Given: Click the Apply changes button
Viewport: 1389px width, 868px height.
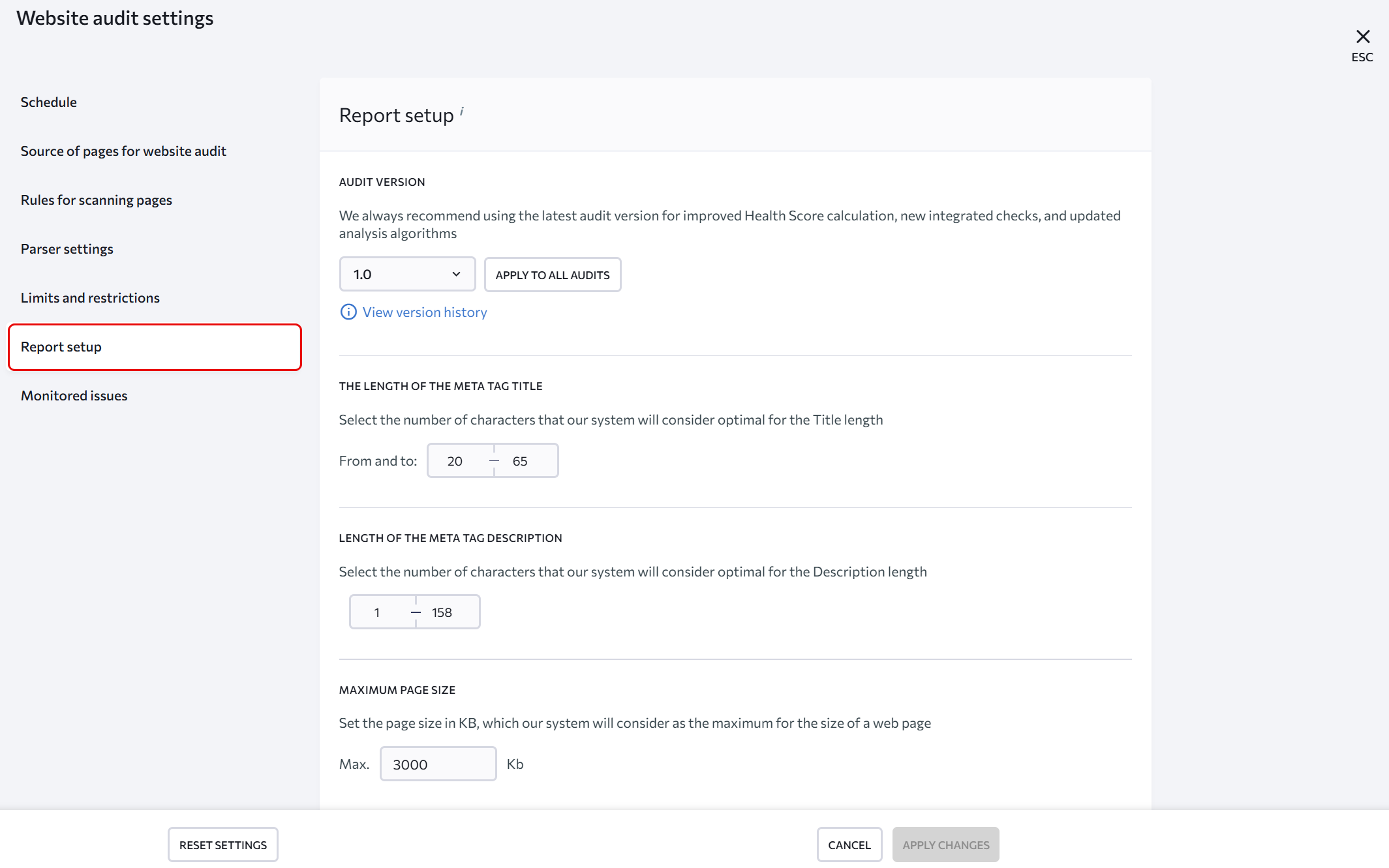Looking at the screenshot, I should pos(946,845).
